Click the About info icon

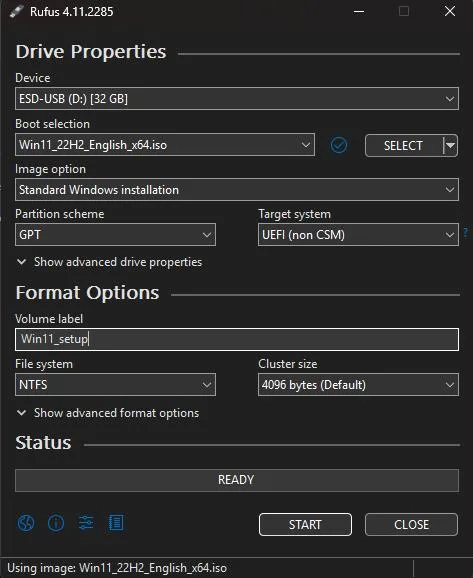tap(56, 522)
